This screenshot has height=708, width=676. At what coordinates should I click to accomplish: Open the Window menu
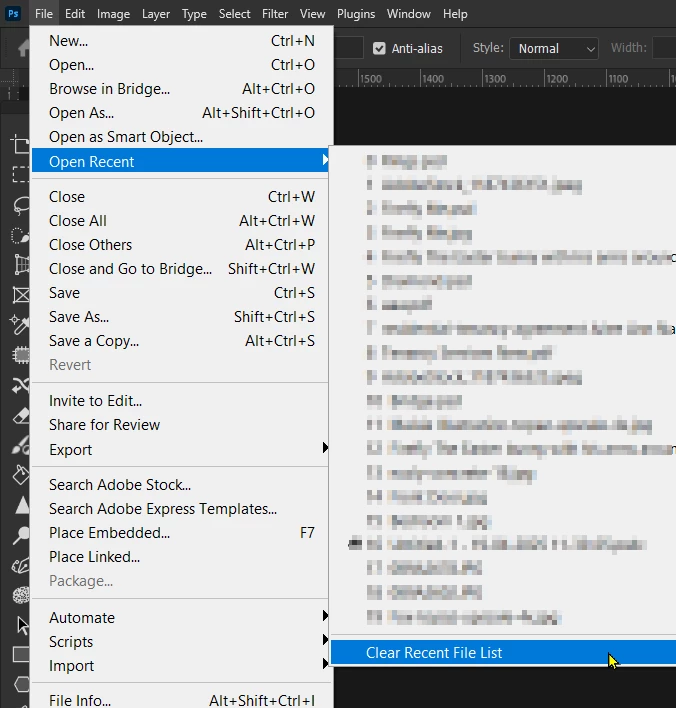pos(409,14)
